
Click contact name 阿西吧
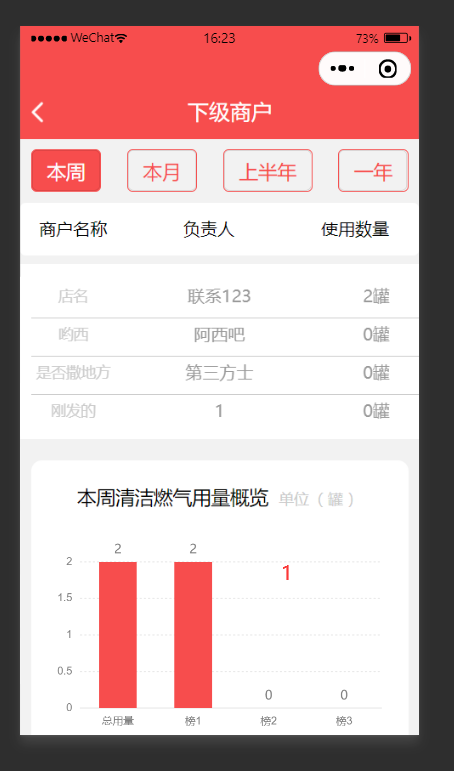click(x=219, y=335)
